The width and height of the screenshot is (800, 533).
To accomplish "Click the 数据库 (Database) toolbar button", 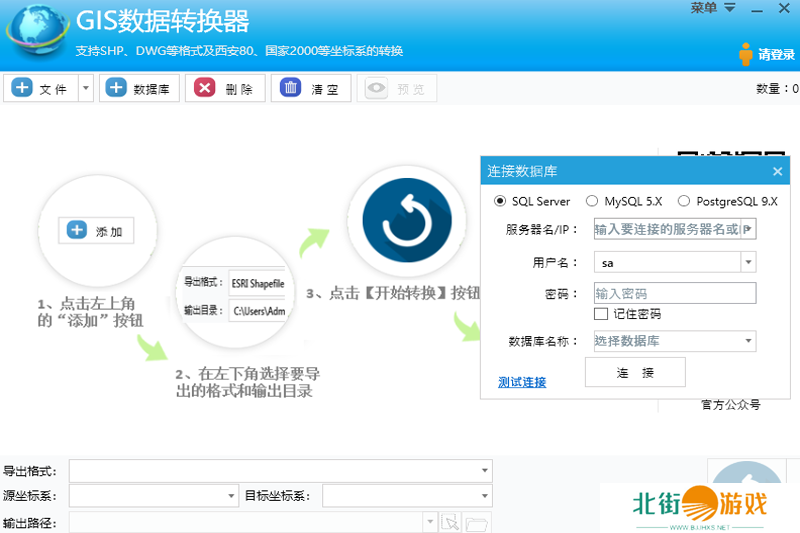I will pyautogui.click(x=139, y=89).
